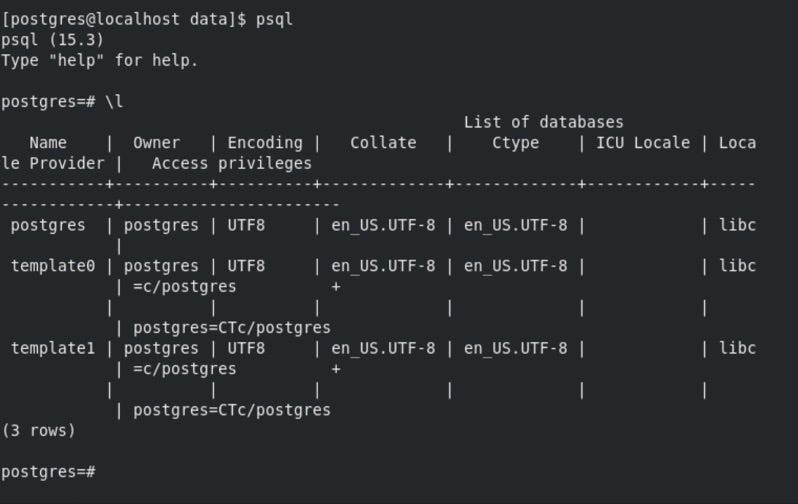Click the Access privileges header text
The image size is (798, 504).
[x=232, y=163]
